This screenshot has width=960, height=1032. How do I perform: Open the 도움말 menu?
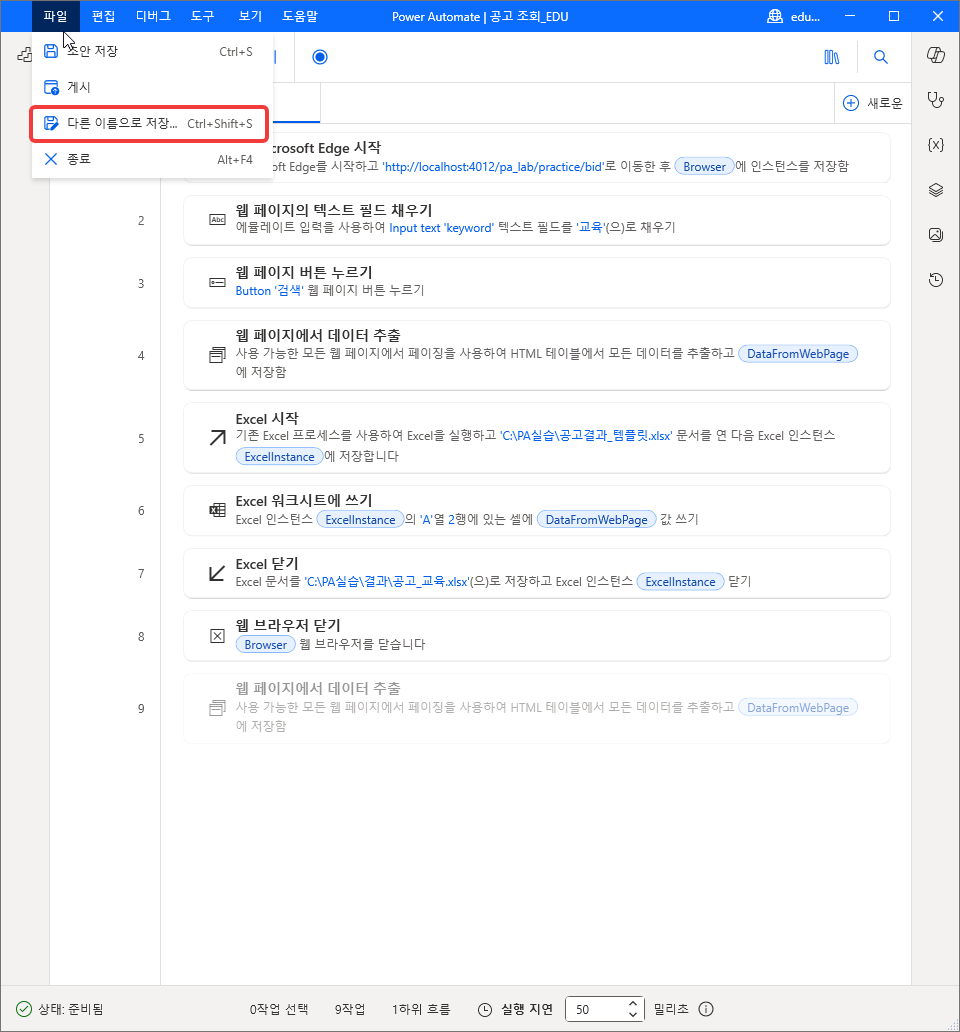pyautogui.click(x=300, y=16)
